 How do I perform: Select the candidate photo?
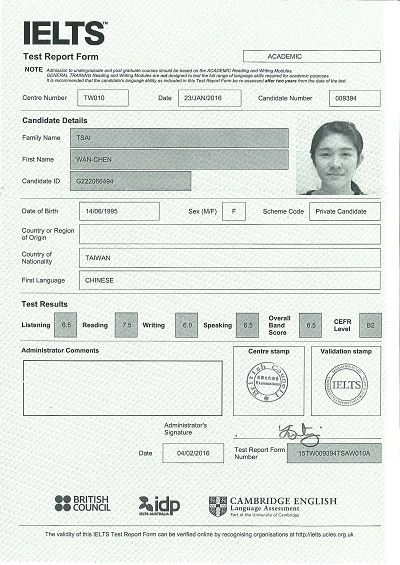pyautogui.click(x=333, y=158)
